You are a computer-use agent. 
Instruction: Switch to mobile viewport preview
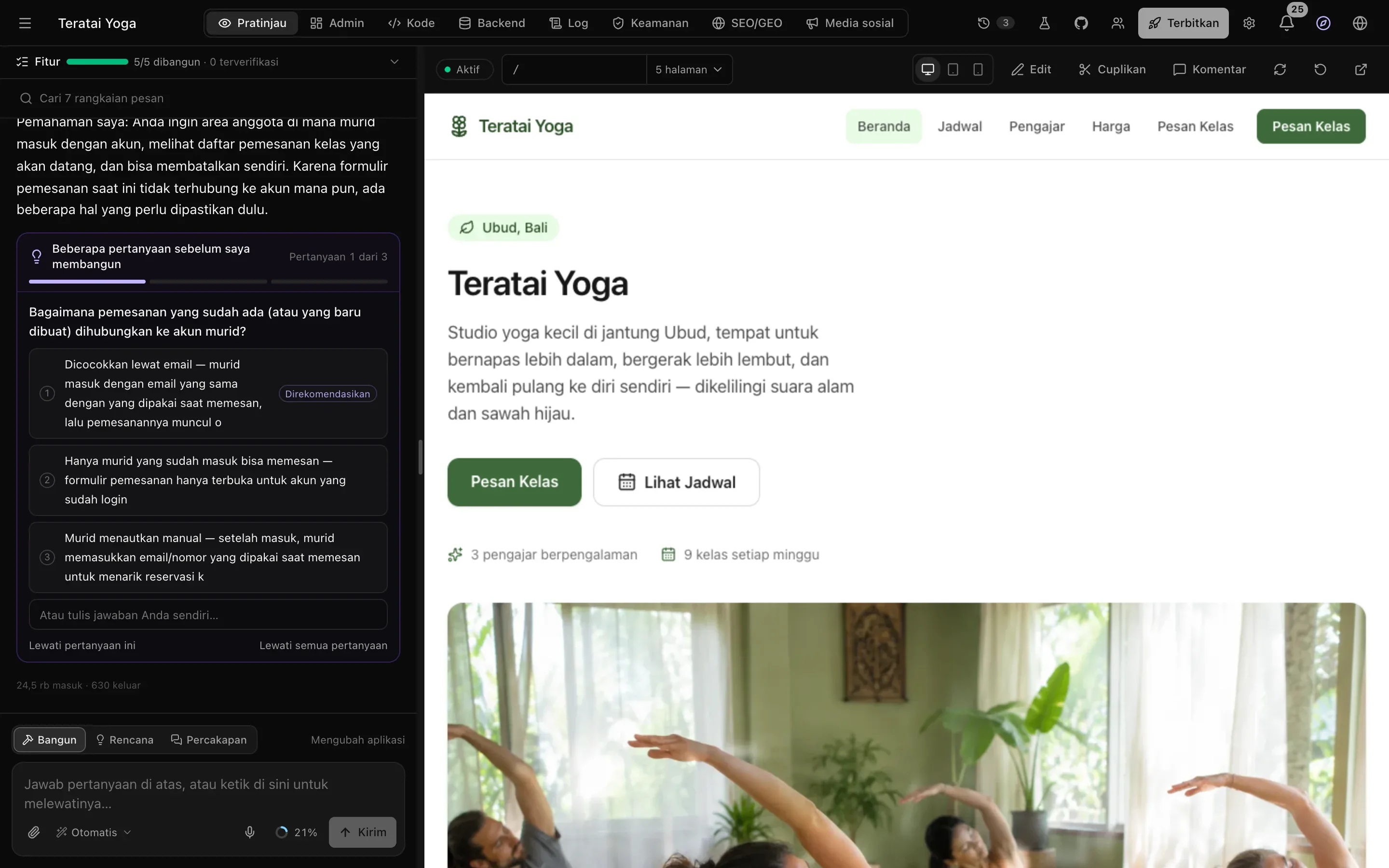(978, 69)
